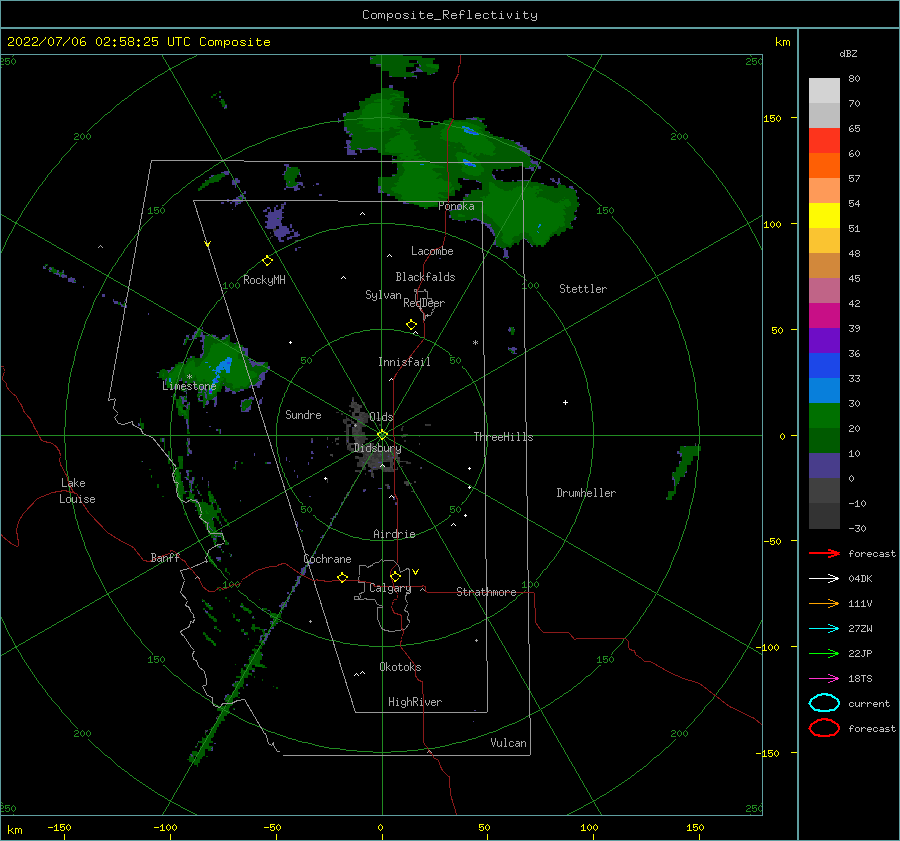Click the red 60-65 dBZ color swatch
Viewport: 900px width, 841px height.
click(824, 140)
